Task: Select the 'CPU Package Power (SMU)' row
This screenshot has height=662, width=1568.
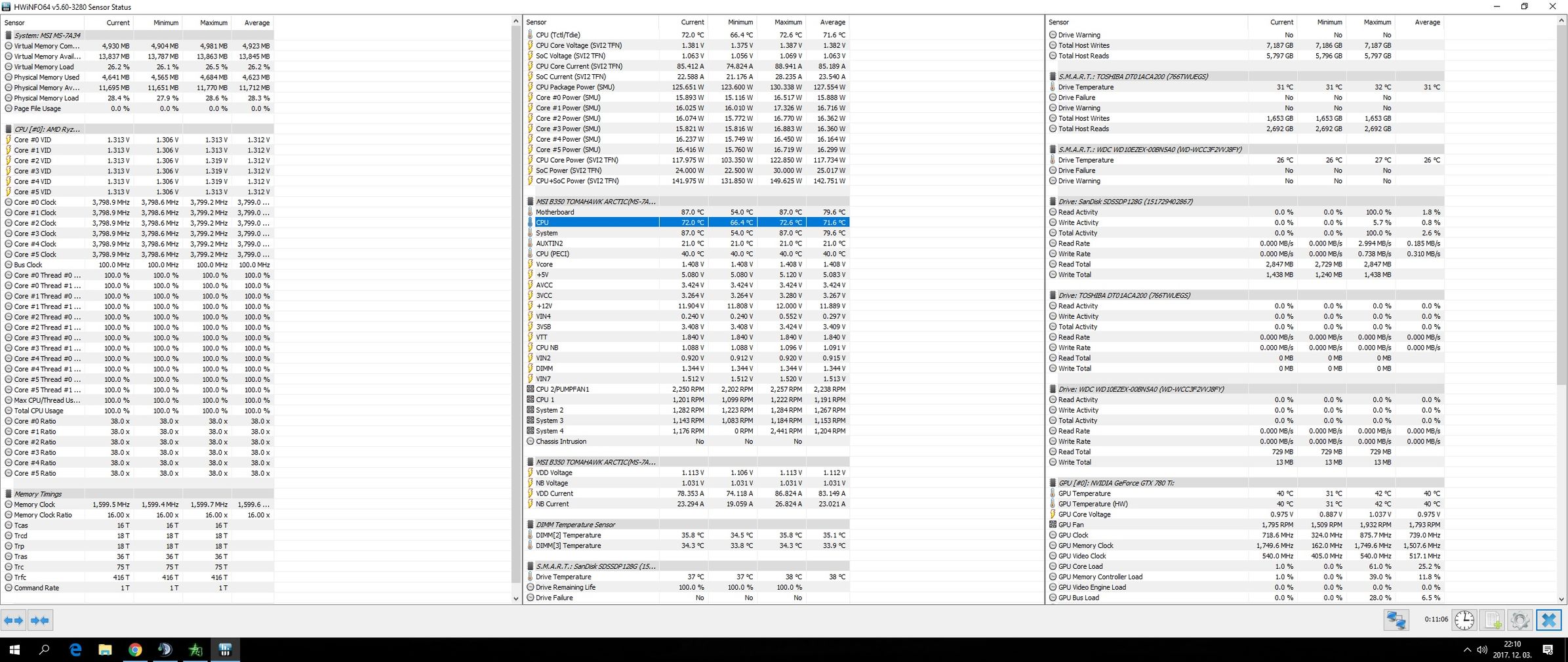Action: [687, 87]
